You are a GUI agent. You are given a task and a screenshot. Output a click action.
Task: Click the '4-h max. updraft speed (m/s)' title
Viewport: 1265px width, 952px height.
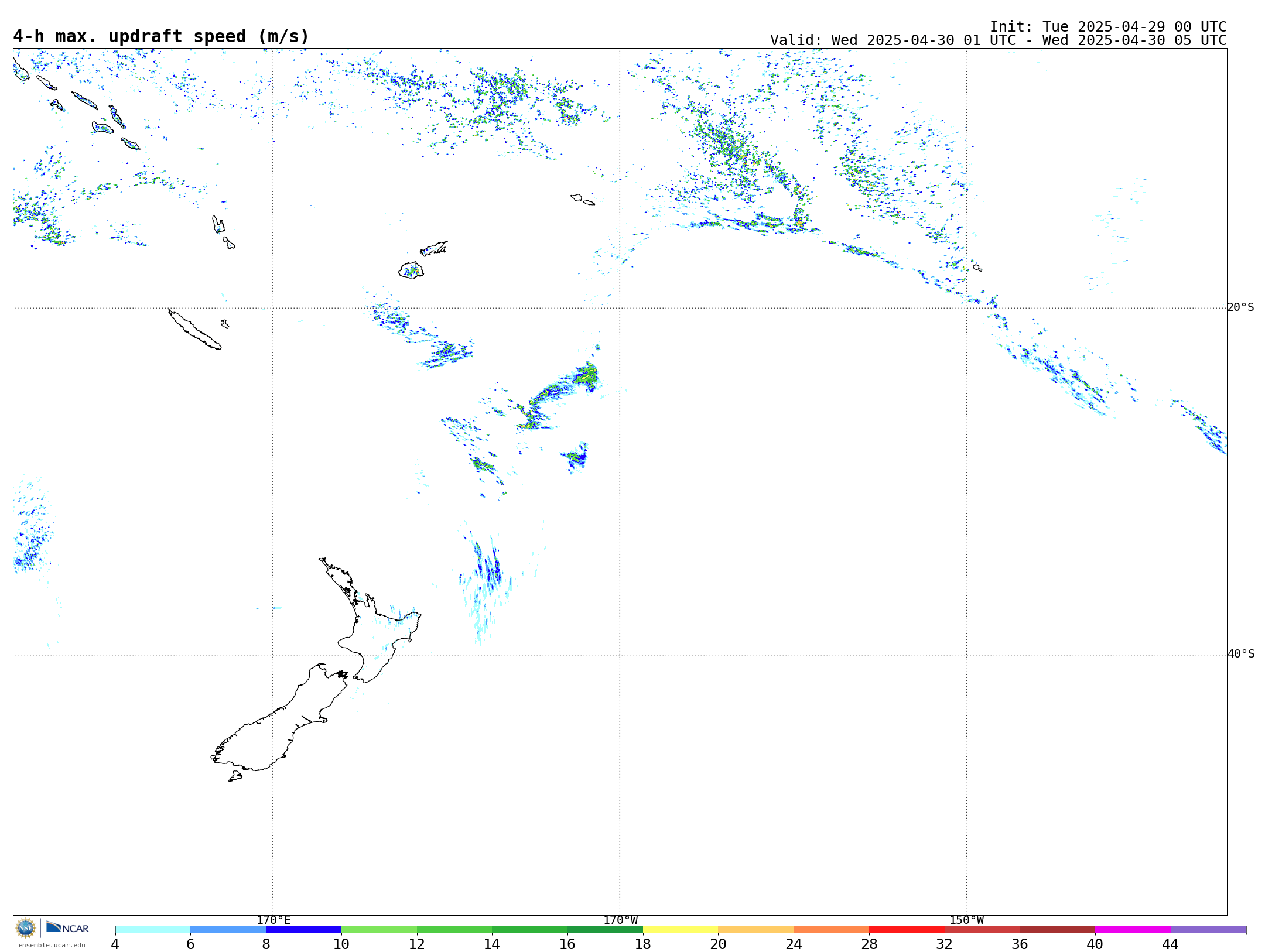point(161,36)
